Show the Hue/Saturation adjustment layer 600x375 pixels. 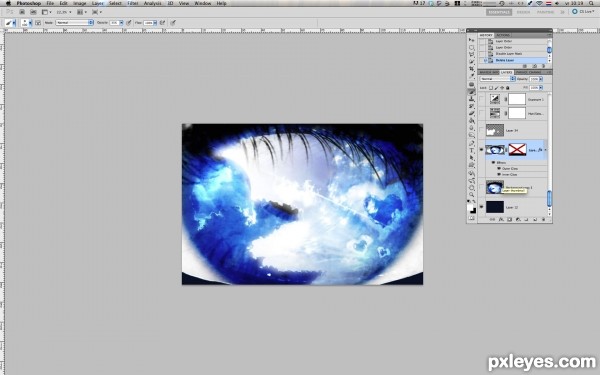point(481,113)
